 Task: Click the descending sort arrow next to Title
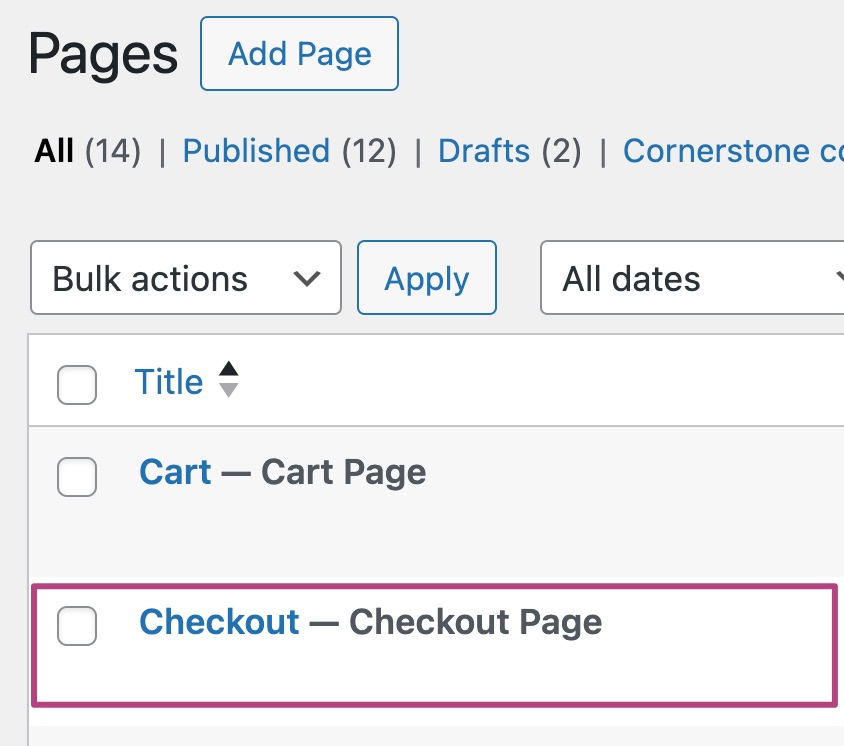click(229, 391)
